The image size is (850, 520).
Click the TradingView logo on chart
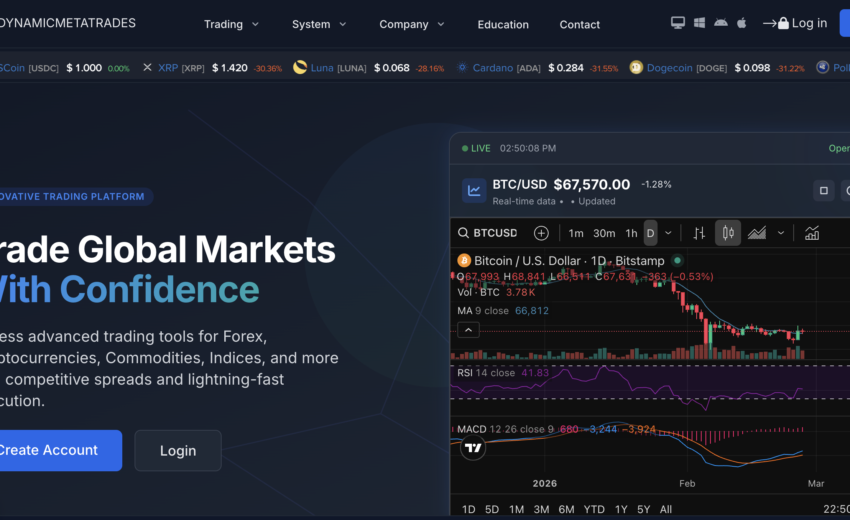pyautogui.click(x=472, y=449)
